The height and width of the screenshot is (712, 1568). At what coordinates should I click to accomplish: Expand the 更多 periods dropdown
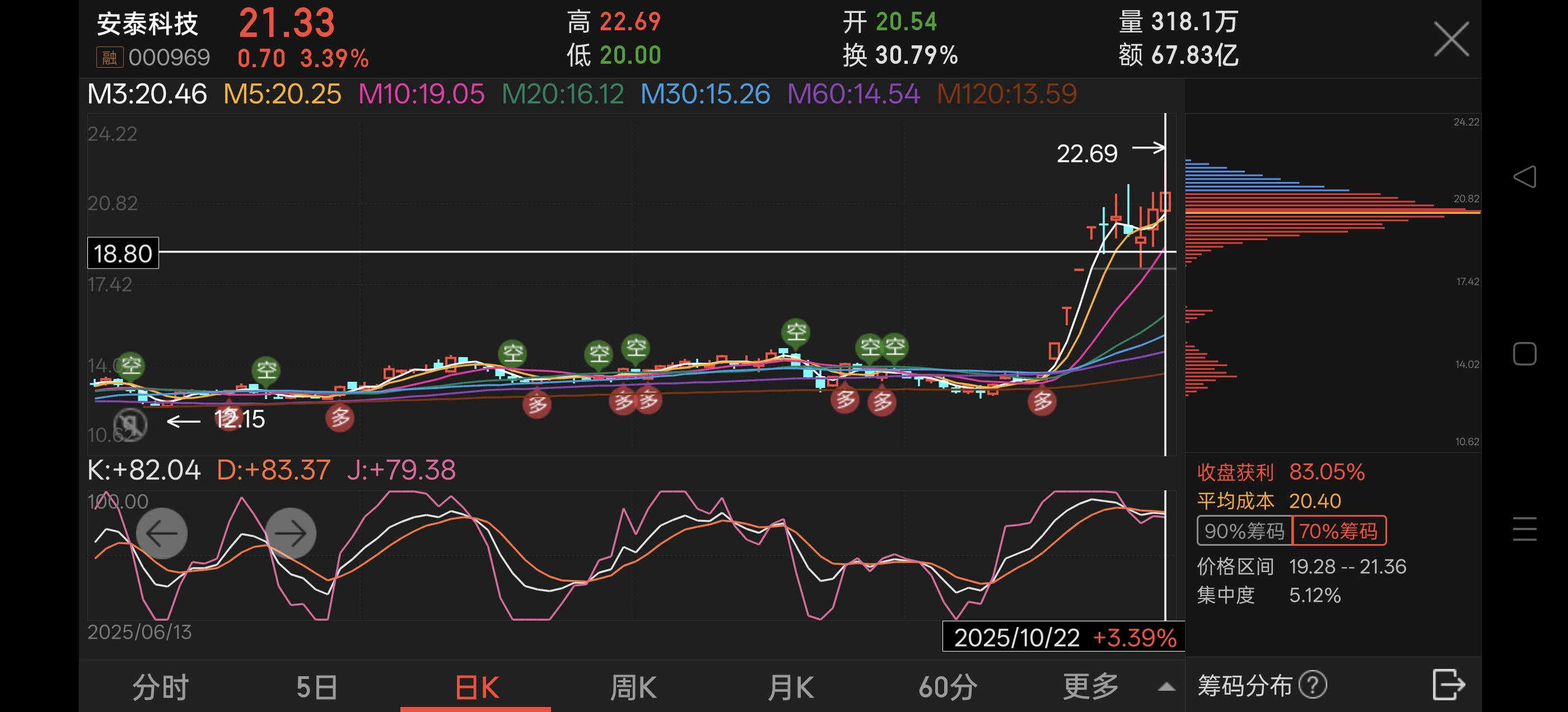(1091, 686)
